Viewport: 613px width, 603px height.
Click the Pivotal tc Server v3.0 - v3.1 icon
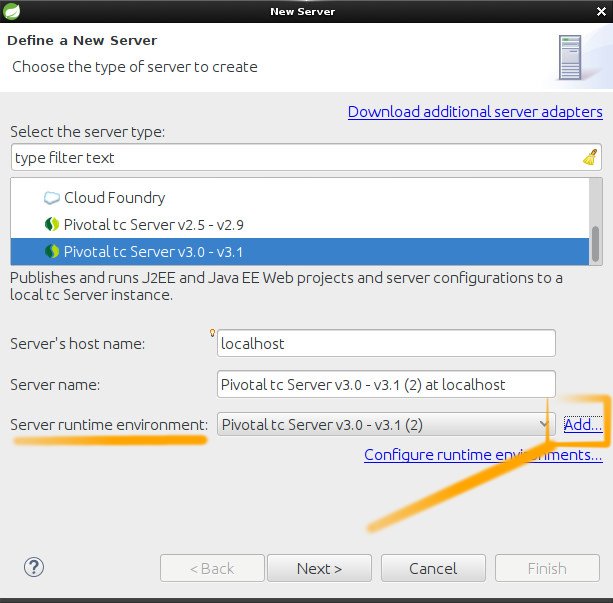pos(52,251)
